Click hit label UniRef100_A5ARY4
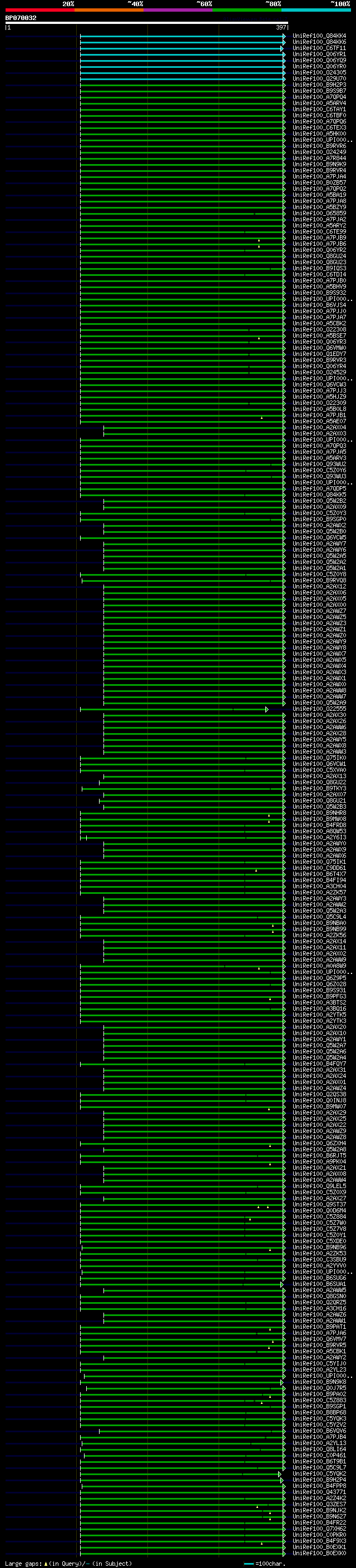This screenshot has height=1568, width=356. pos(319,103)
